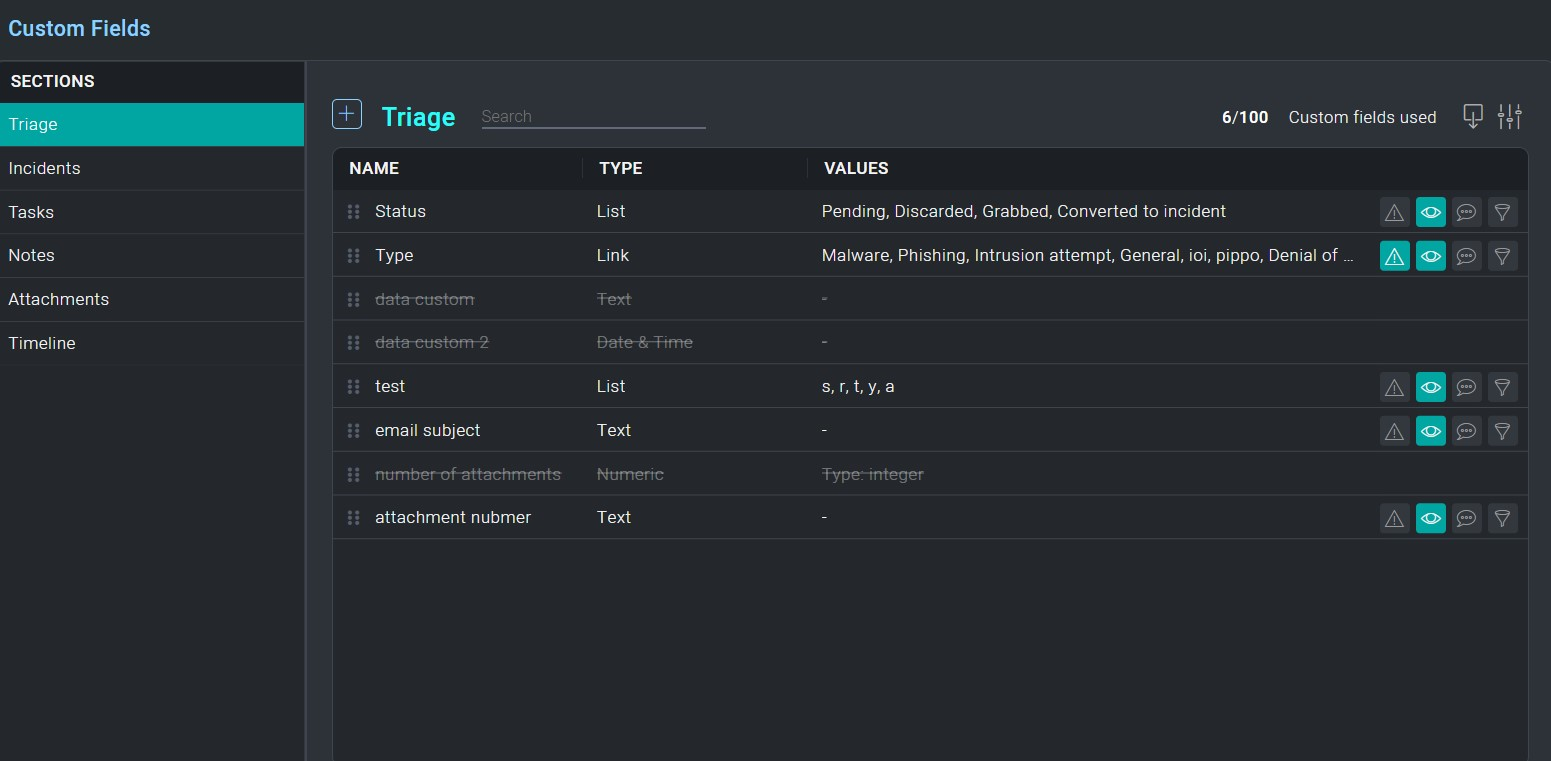Open the Notes section
1551x761 pixels.
(x=31, y=255)
